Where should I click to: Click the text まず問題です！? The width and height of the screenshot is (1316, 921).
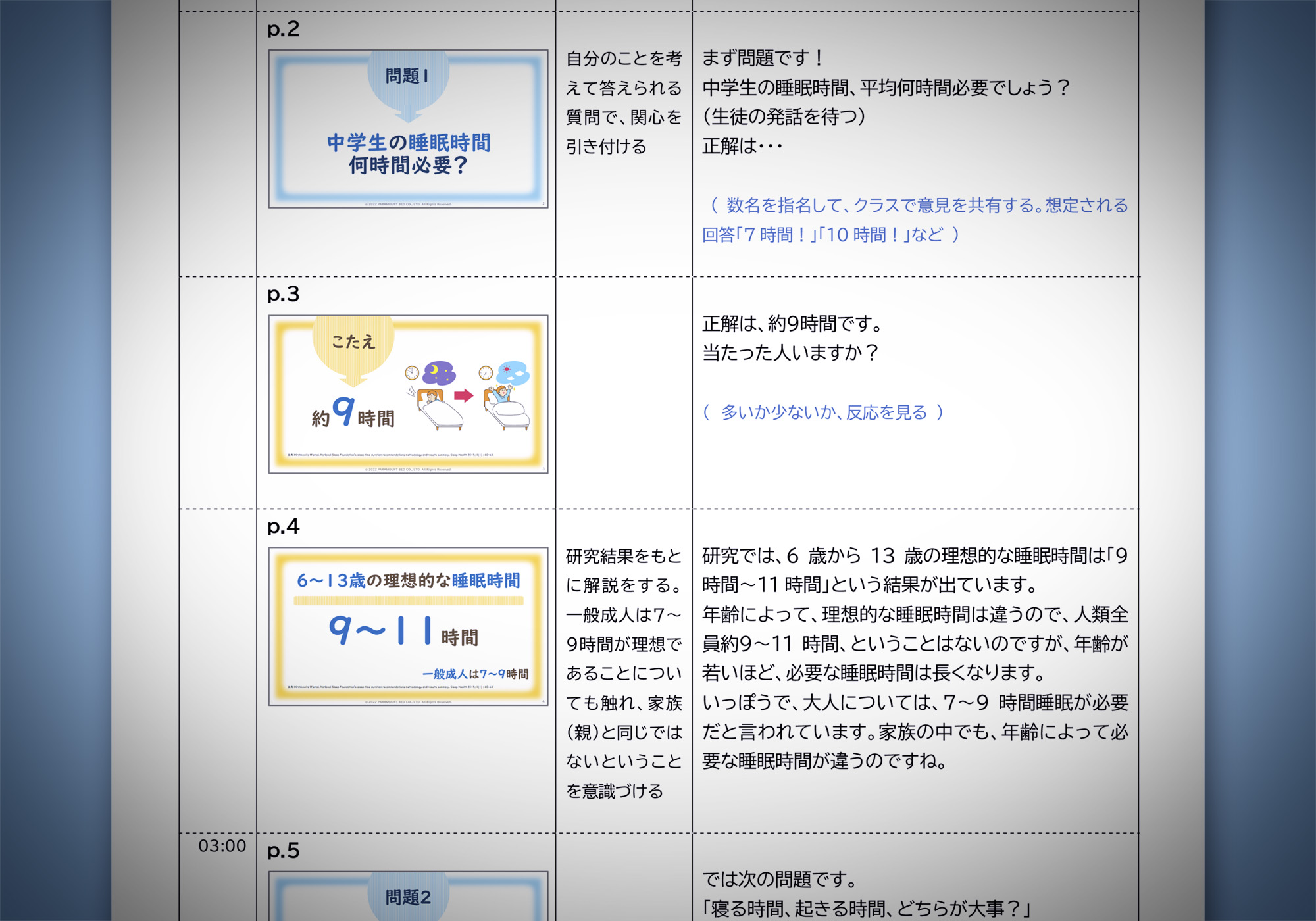(764, 58)
